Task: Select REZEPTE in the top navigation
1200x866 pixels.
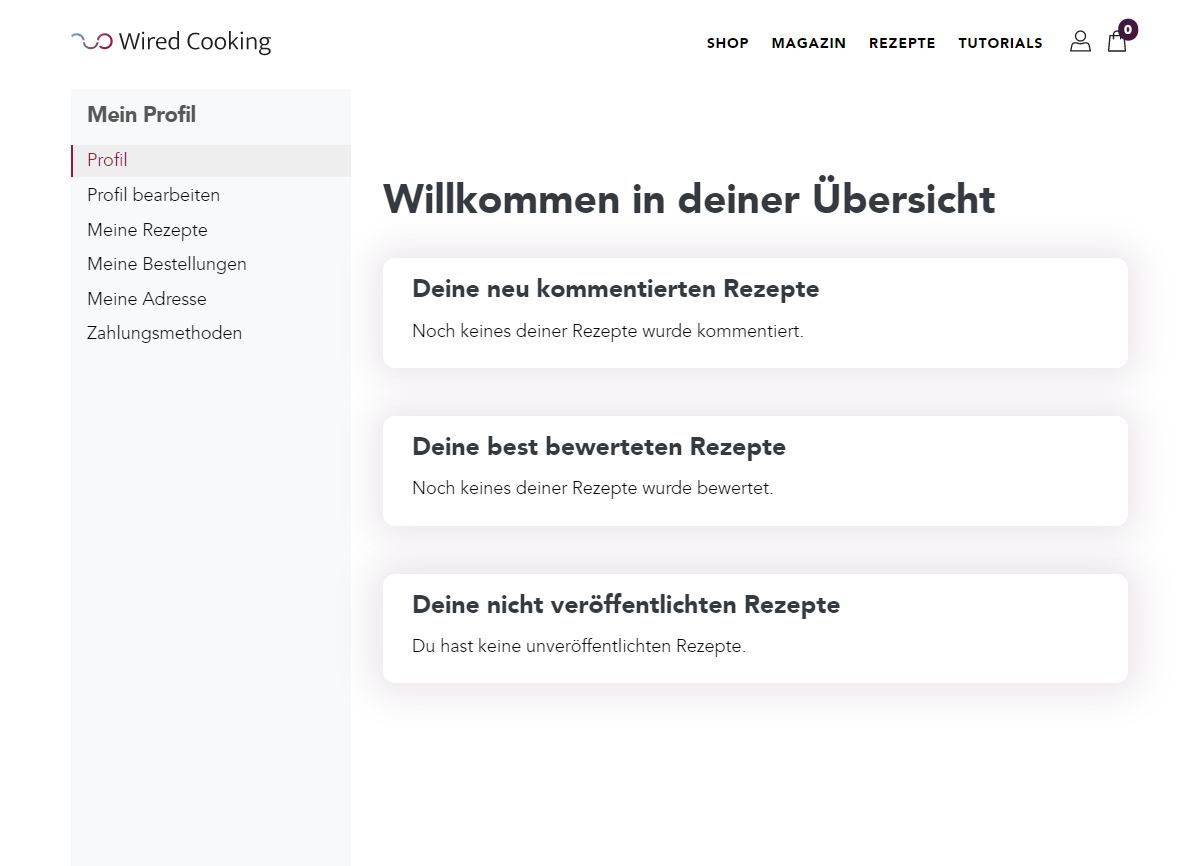Action: [902, 43]
